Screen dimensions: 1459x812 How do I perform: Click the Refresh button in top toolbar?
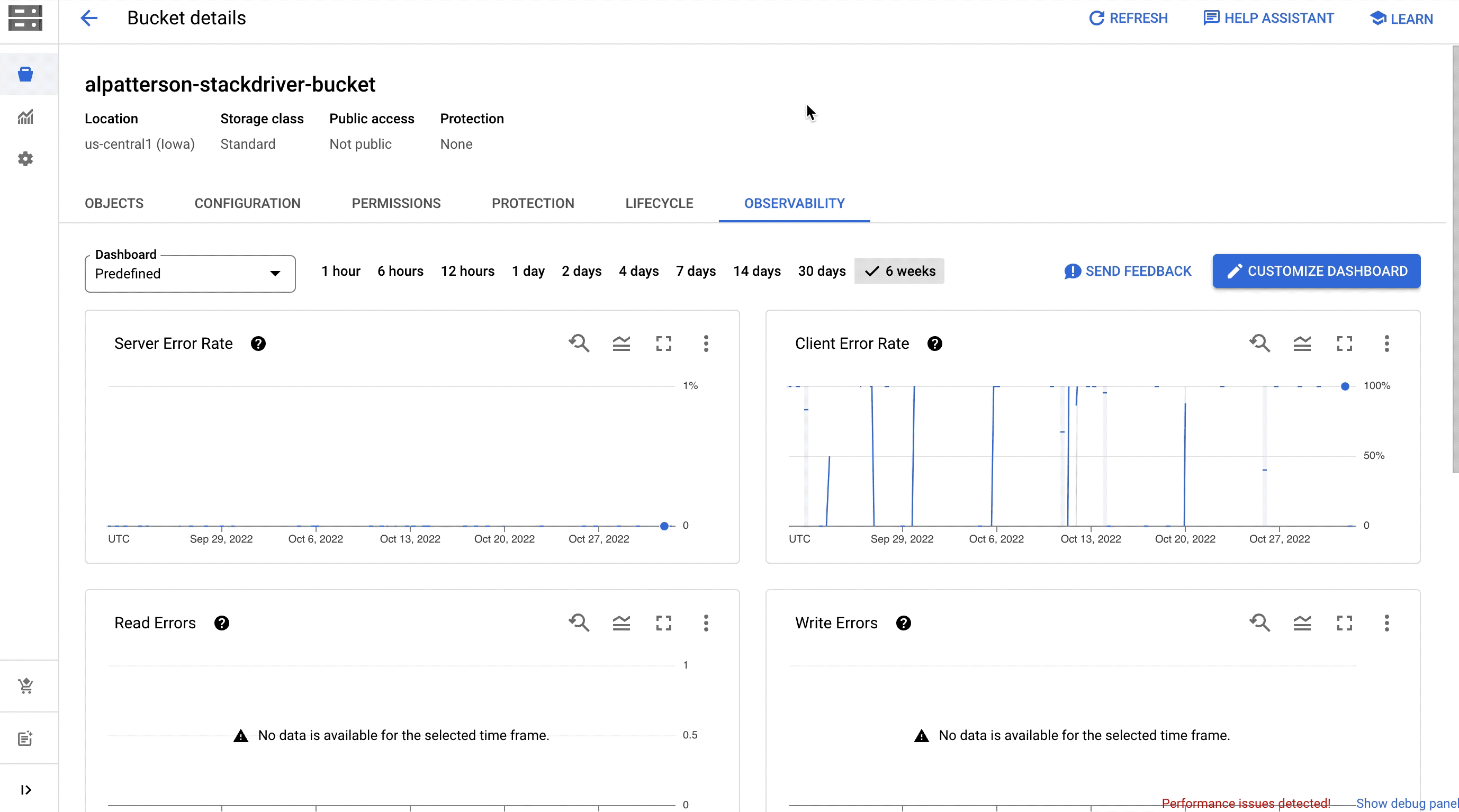coord(1128,18)
